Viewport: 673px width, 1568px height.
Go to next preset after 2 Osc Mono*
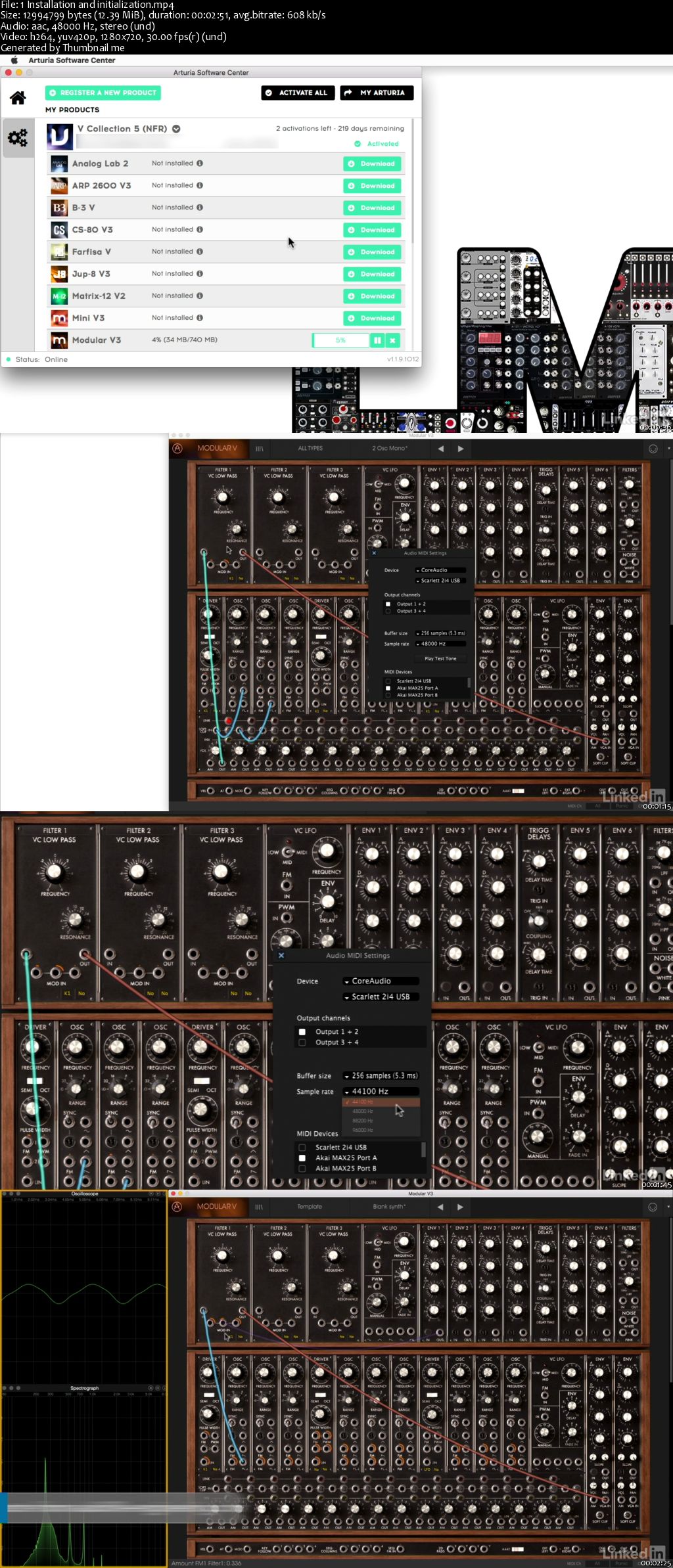[461, 449]
